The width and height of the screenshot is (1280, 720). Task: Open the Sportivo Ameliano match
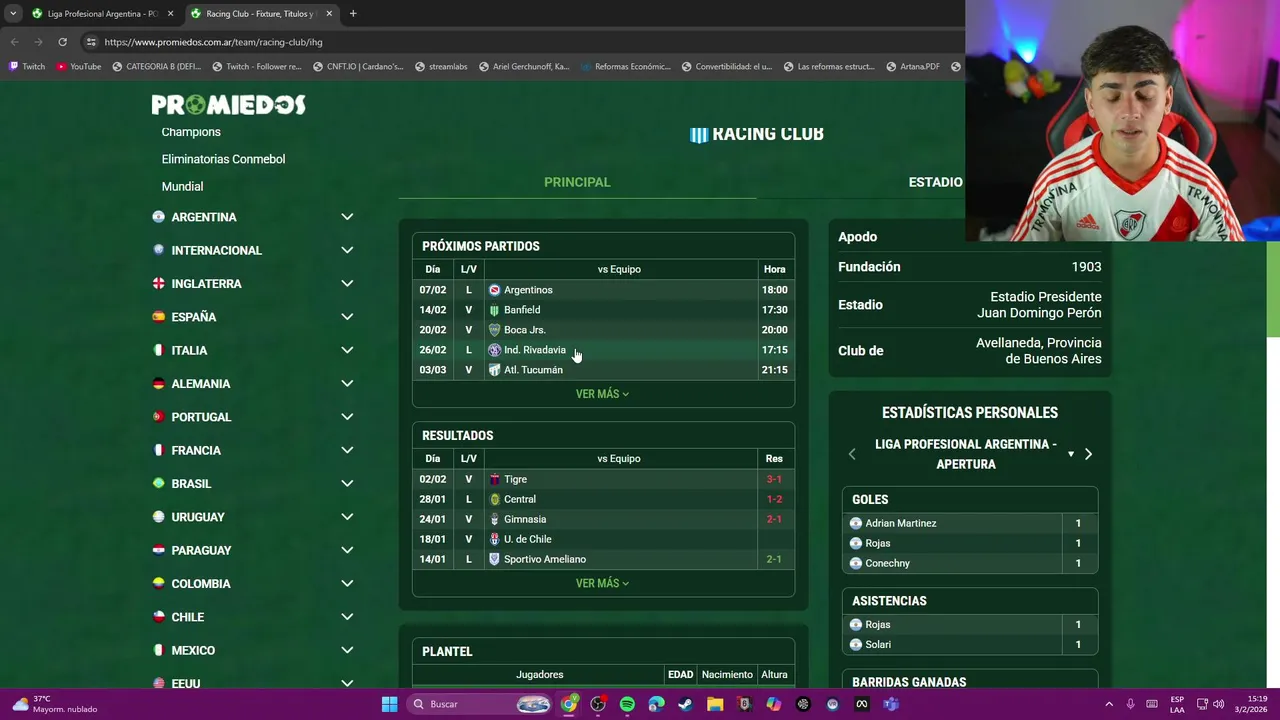(x=603, y=559)
